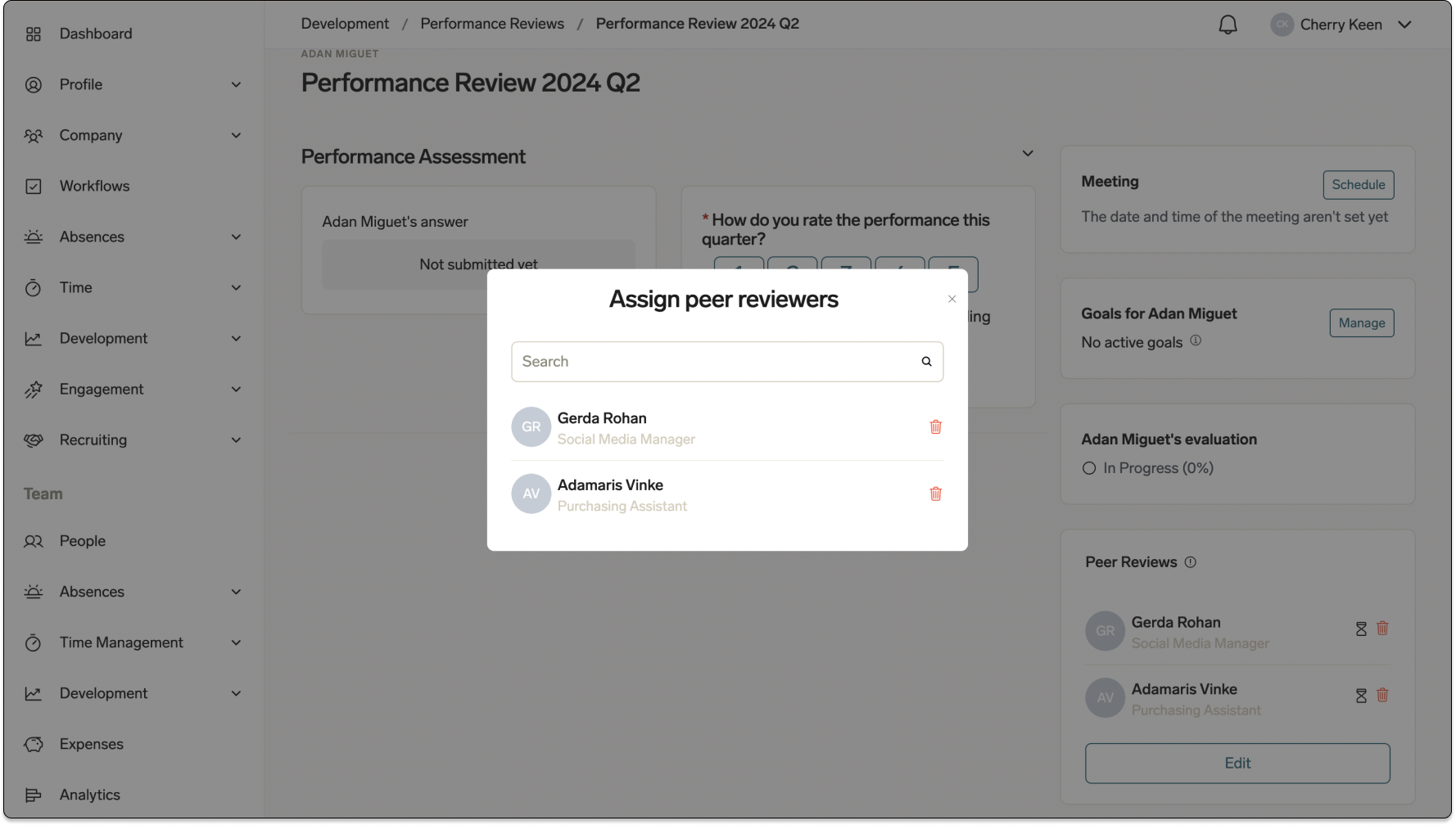Screen dimensions: 1456x825
Task: Click the search magnifier in the dialog
Action: click(x=926, y=361)
